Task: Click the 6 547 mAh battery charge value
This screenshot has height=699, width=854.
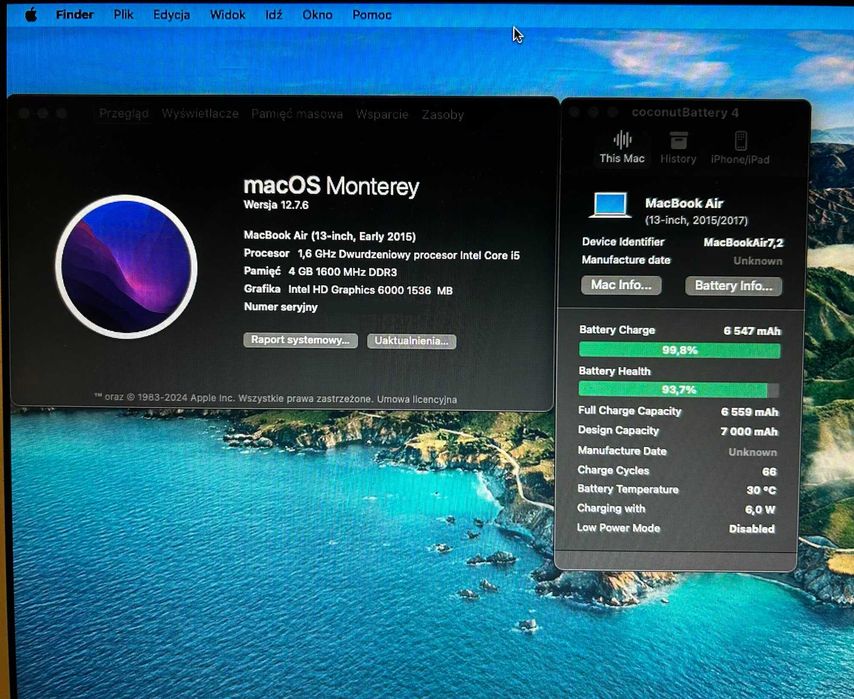Action: pos(752,331)
